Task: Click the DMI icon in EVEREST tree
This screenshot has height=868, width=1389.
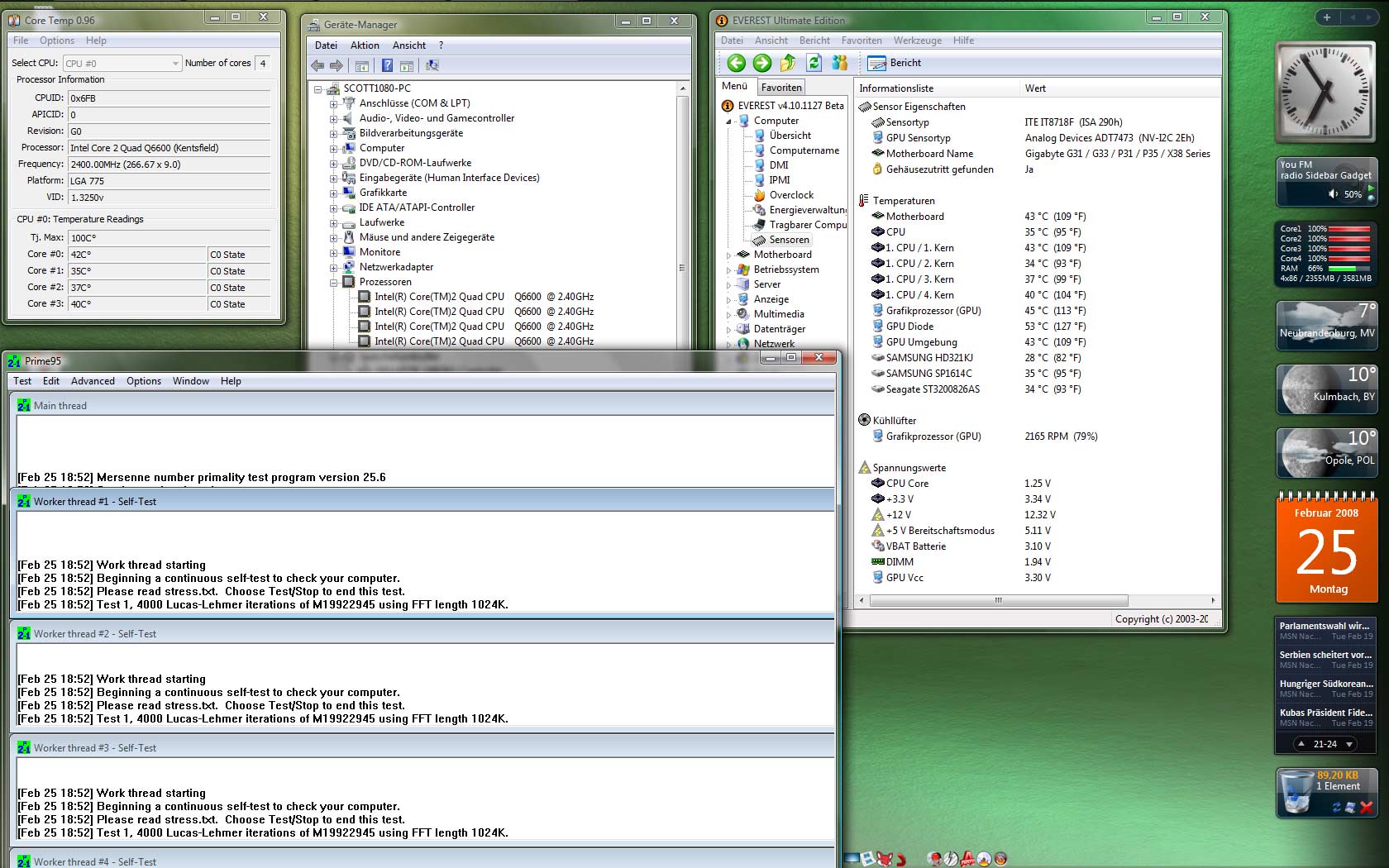Action: pyautogui.click(x=759, y=165)
